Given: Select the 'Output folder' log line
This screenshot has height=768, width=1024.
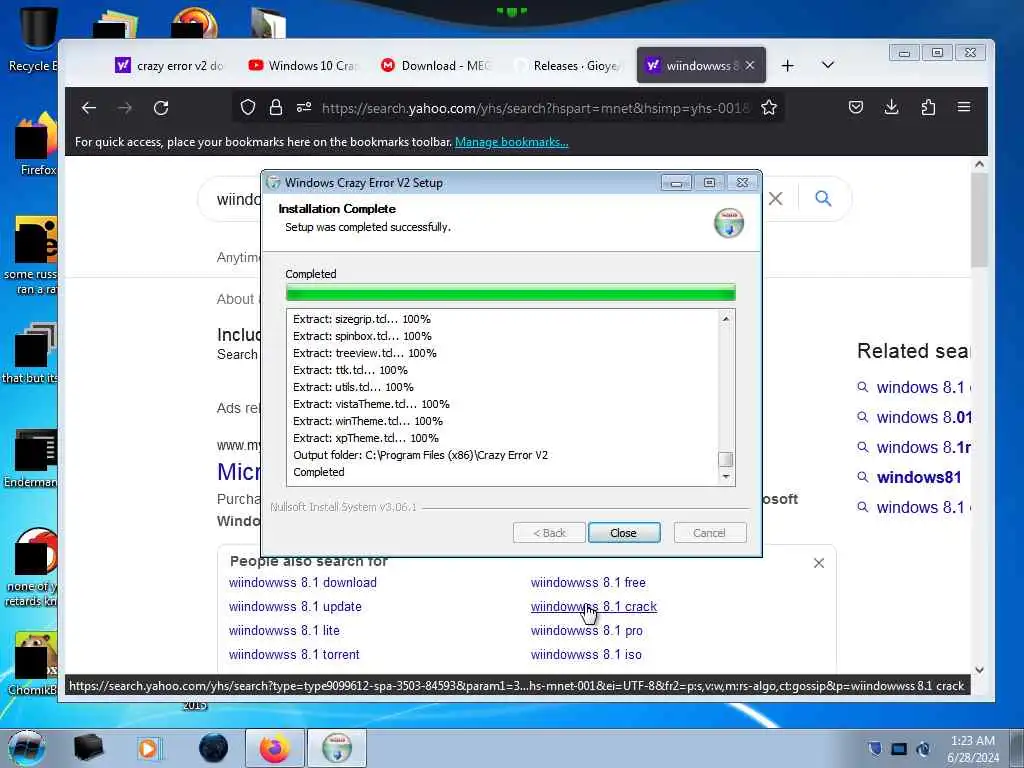Looking at the screenshot, I should (x=420, y=455).
